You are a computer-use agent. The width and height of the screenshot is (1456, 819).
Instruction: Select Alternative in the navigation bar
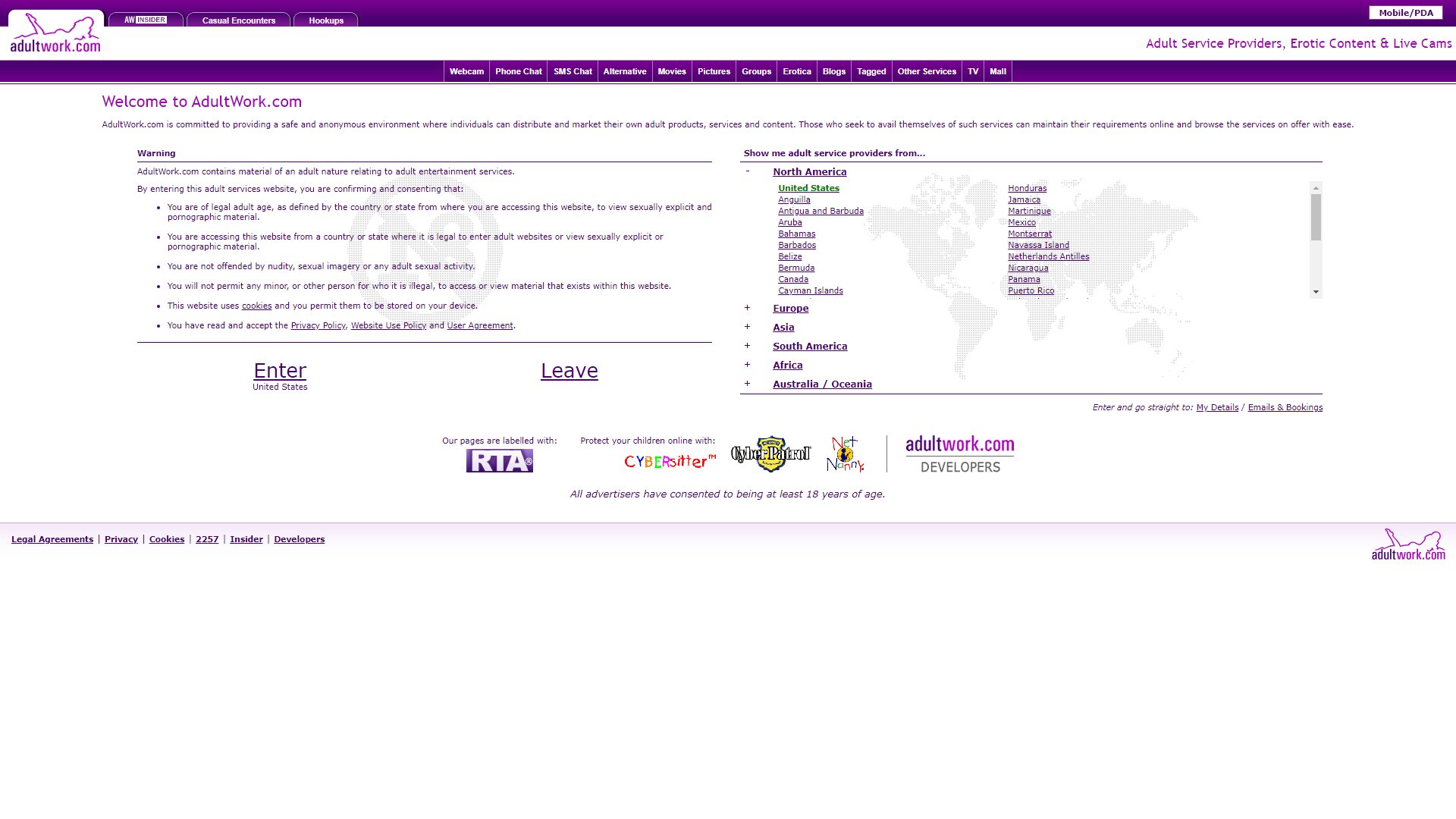(x=625, y=71)
